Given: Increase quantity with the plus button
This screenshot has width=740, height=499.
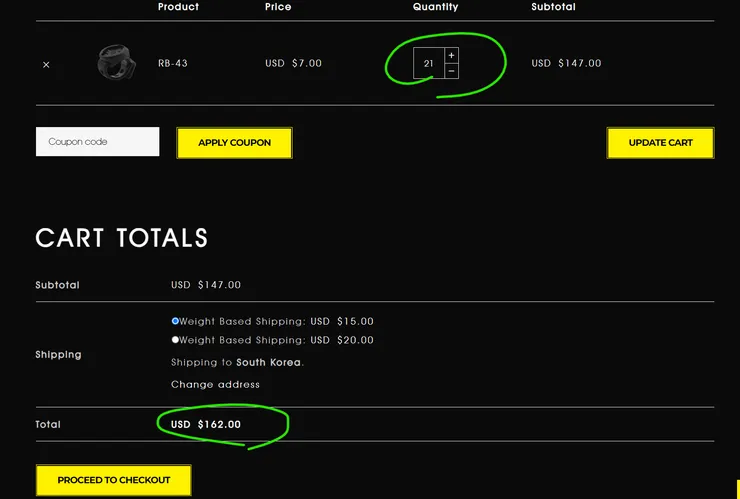Looking at the screenshot, I should [451, 55].
